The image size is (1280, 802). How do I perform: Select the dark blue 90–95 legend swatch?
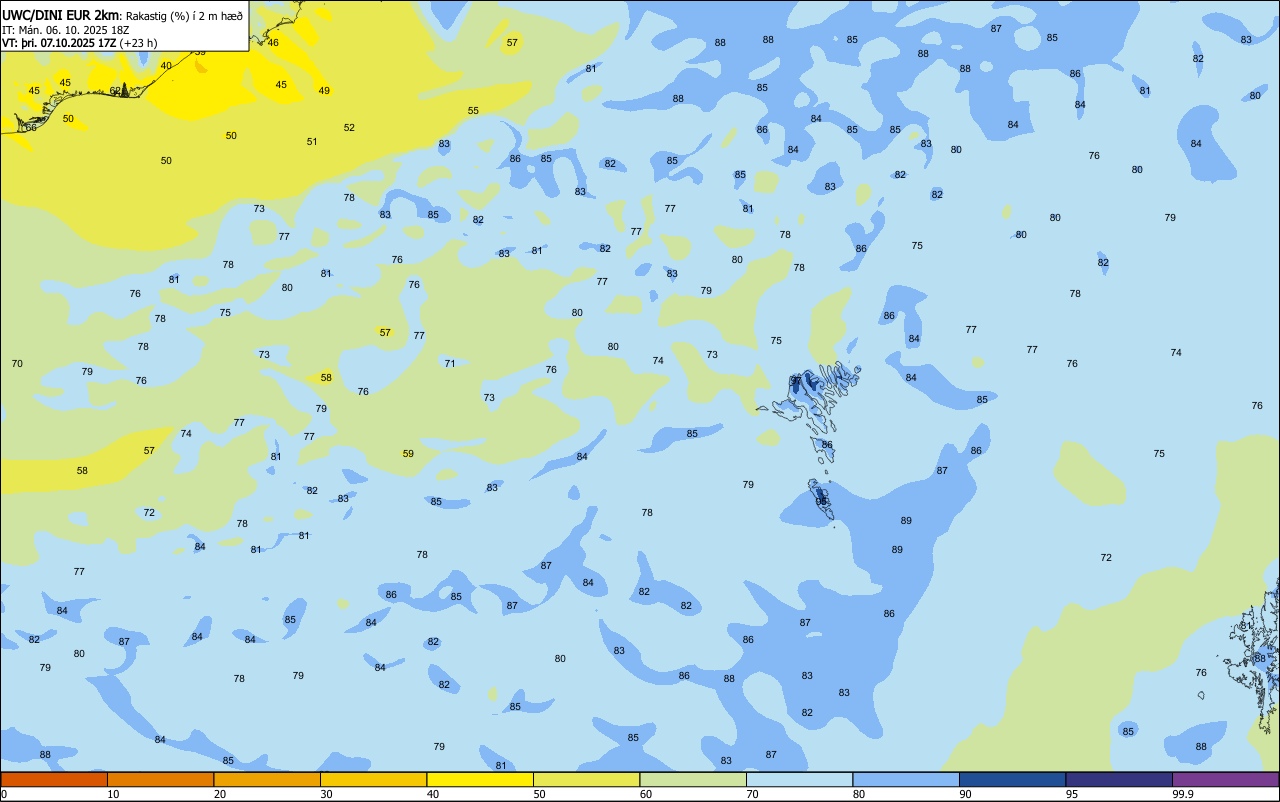pos(1012,779)
